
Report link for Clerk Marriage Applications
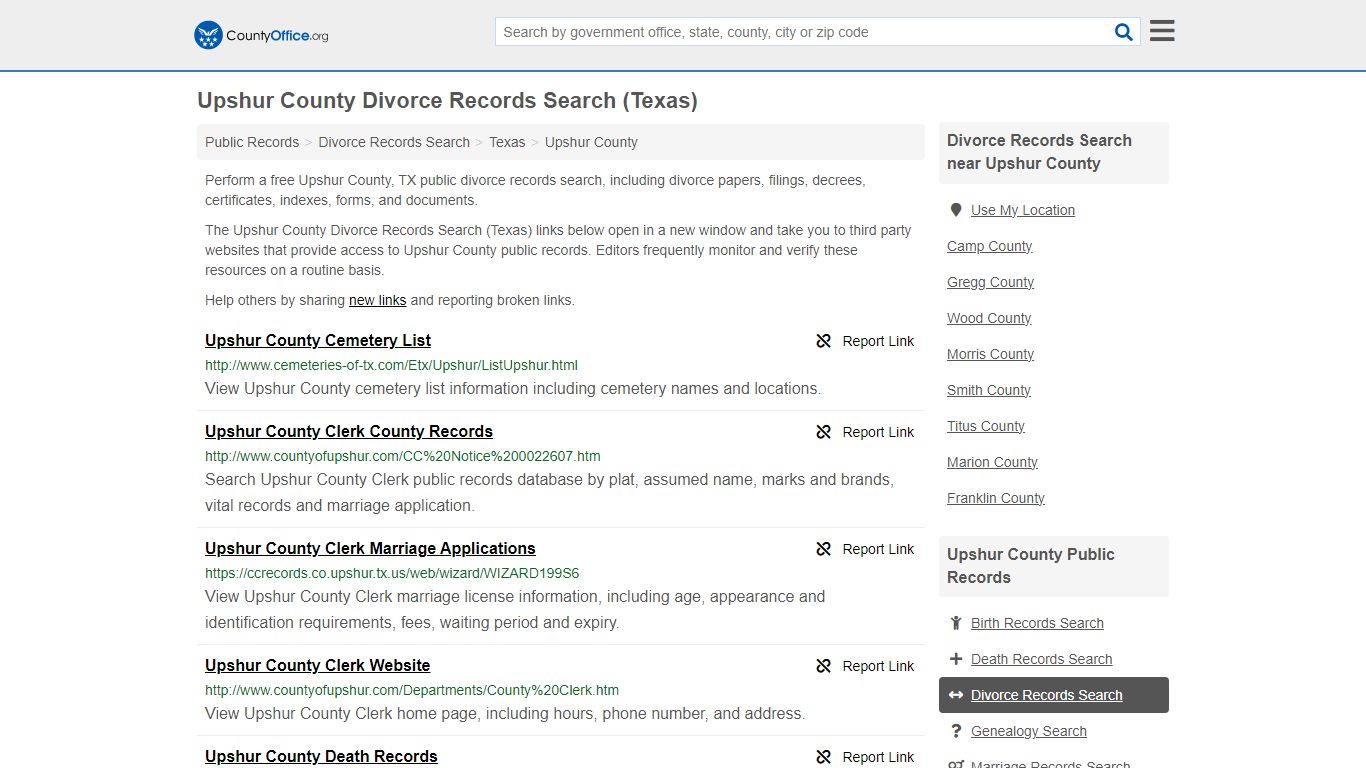click(x=878, y=549)
